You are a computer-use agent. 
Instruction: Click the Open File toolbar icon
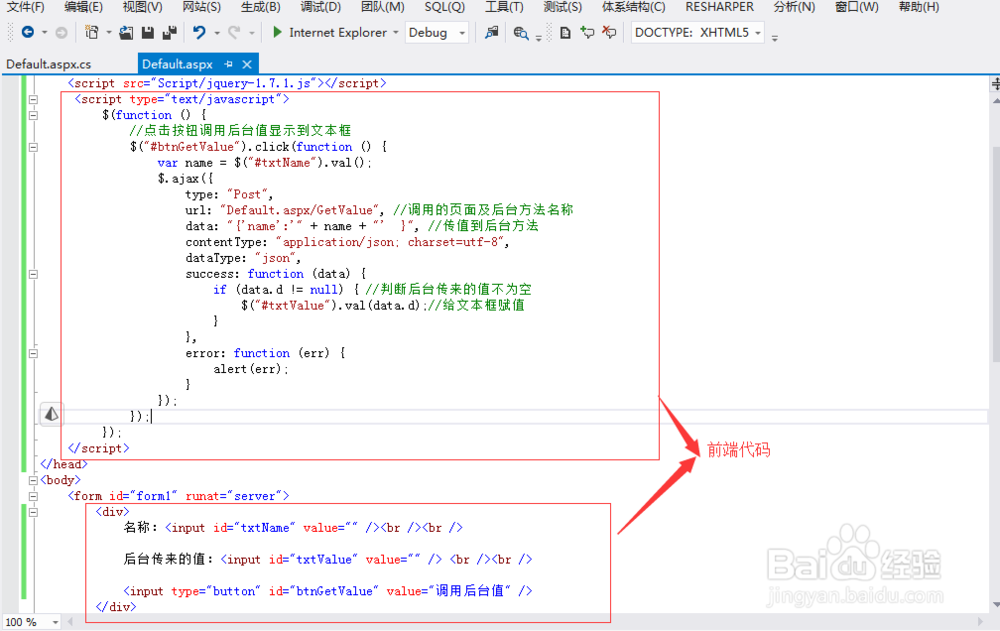pyautogui.click(x=126, y=33)
